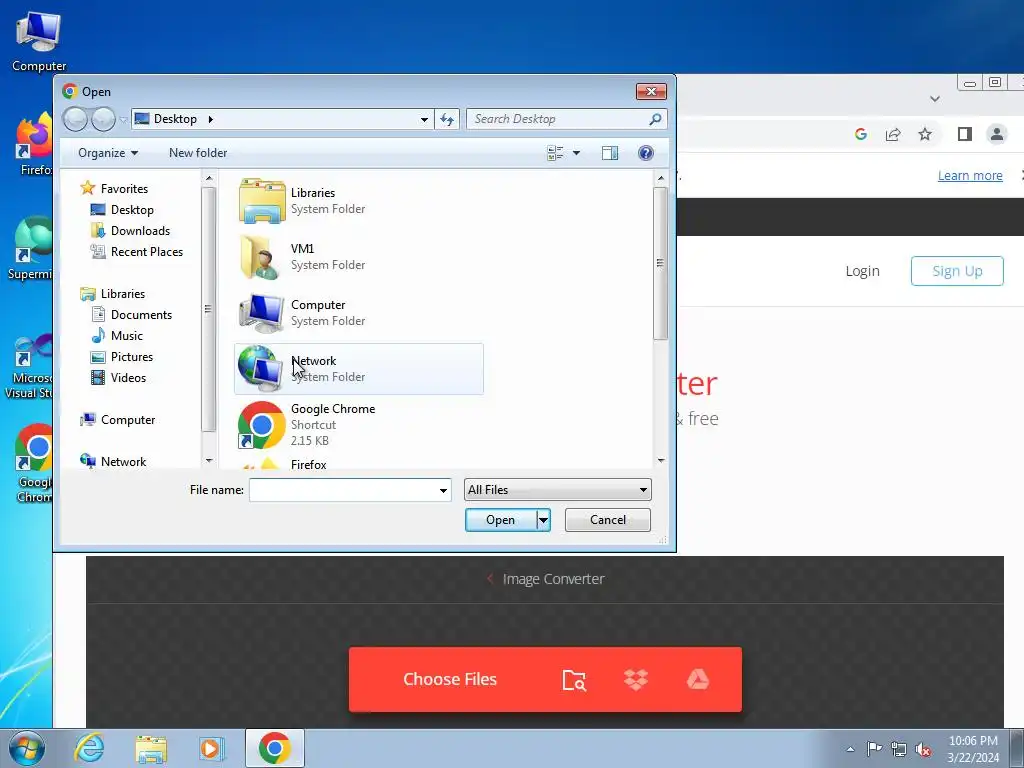Viewport: 1024px width, 768px height.
Task: Click the Action Center flag tray icon
Action: 874,748
